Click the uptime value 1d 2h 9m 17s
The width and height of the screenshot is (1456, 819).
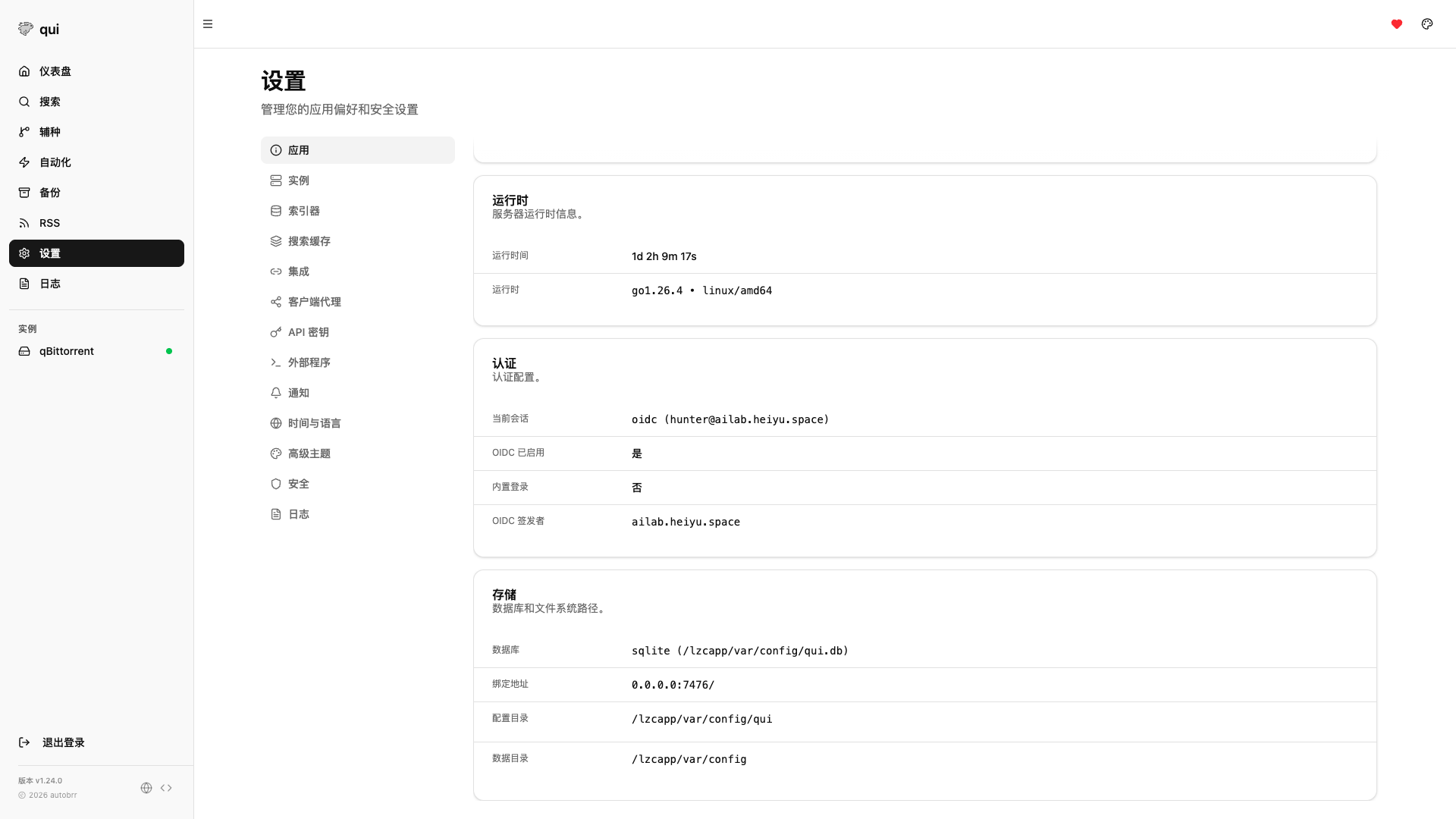(x=664, y=256)
